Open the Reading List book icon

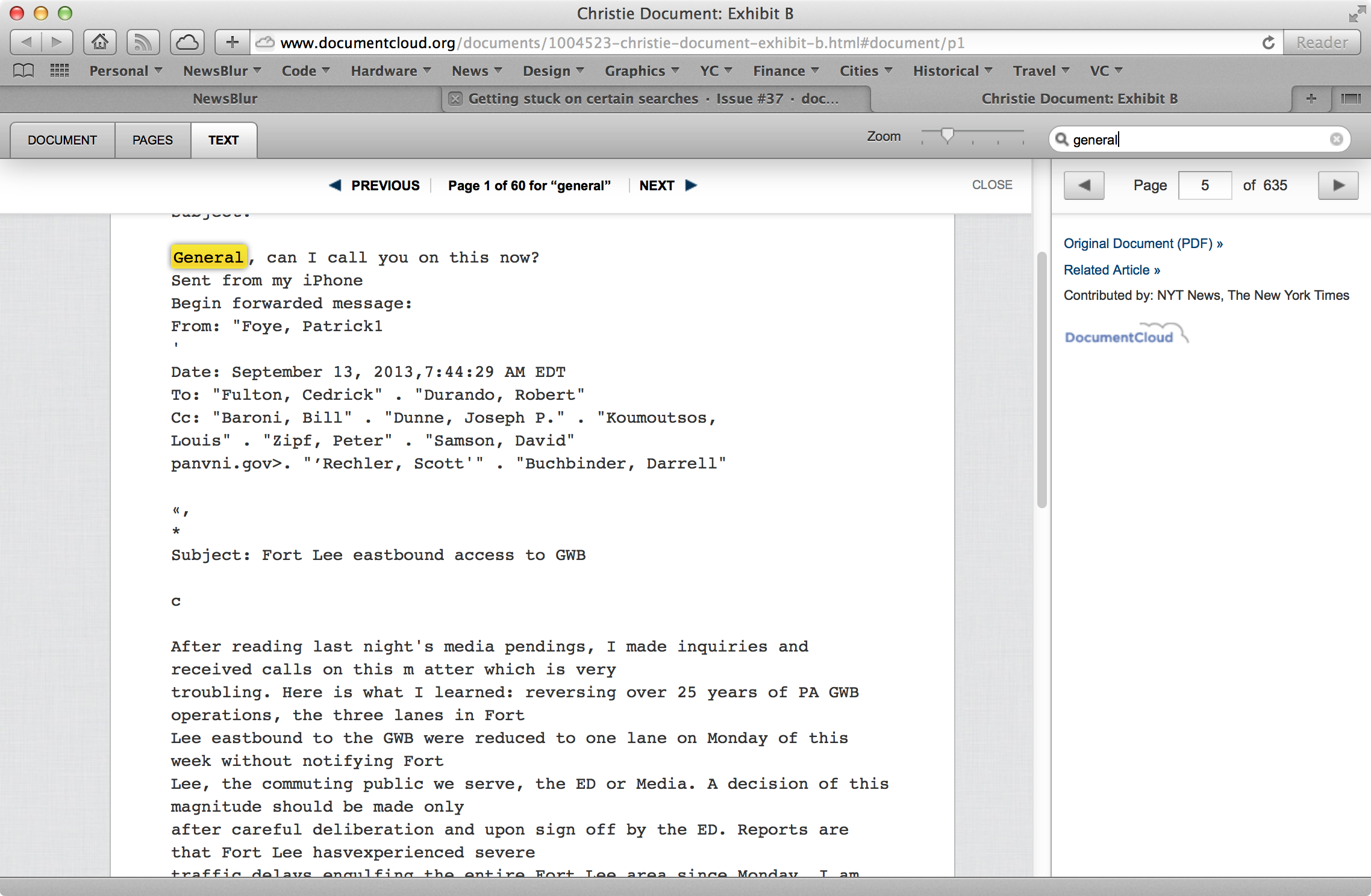[23, 71]
